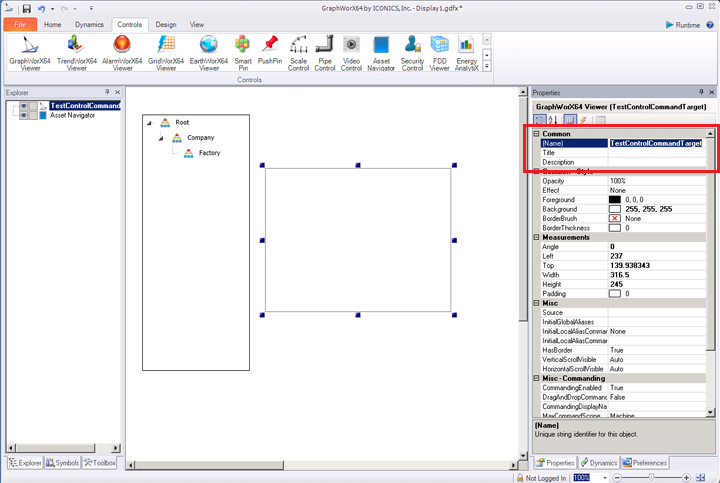
Task: Open the File menu button
Action: (20, 23)
